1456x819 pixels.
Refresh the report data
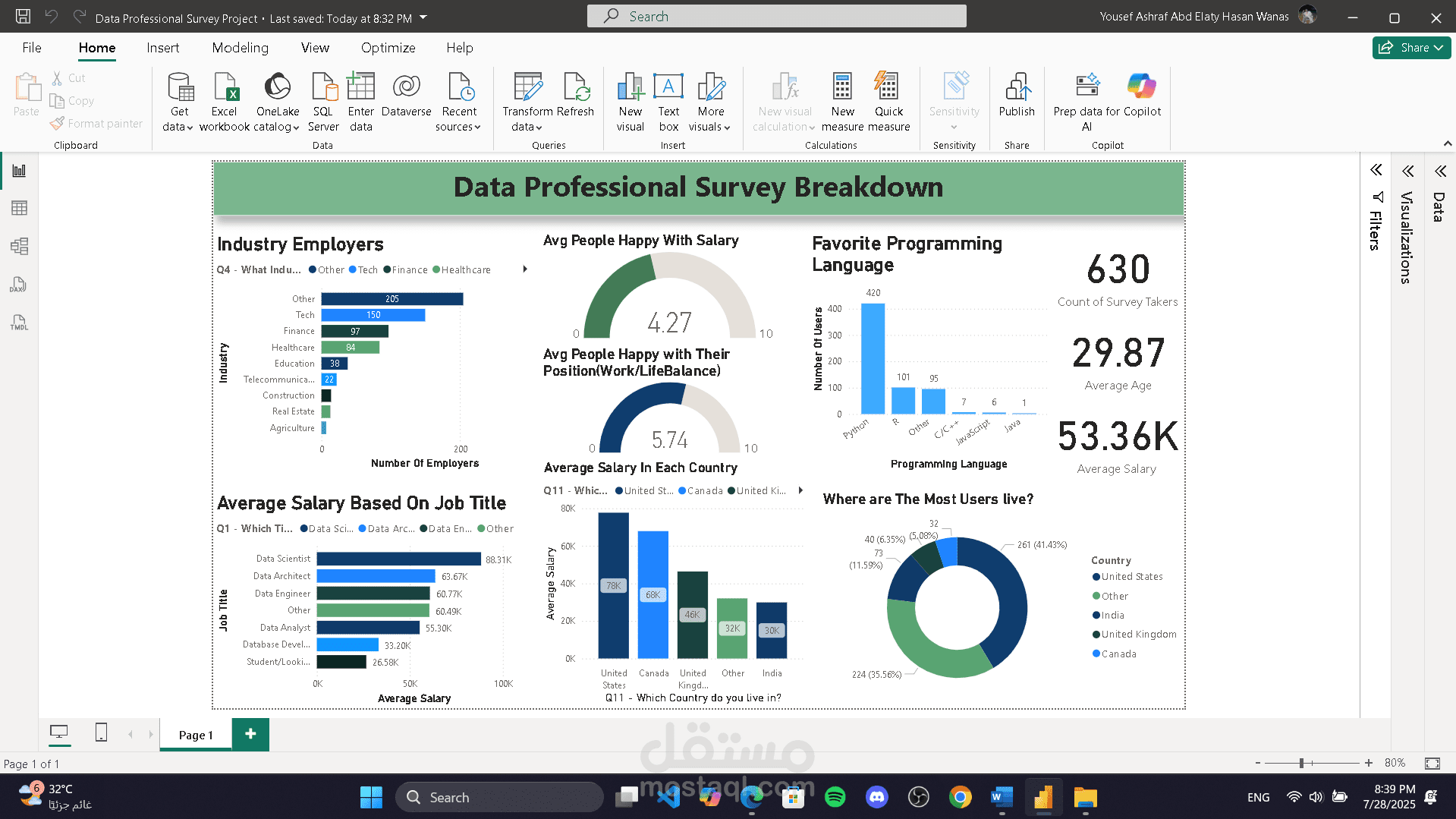pos(575,96)
